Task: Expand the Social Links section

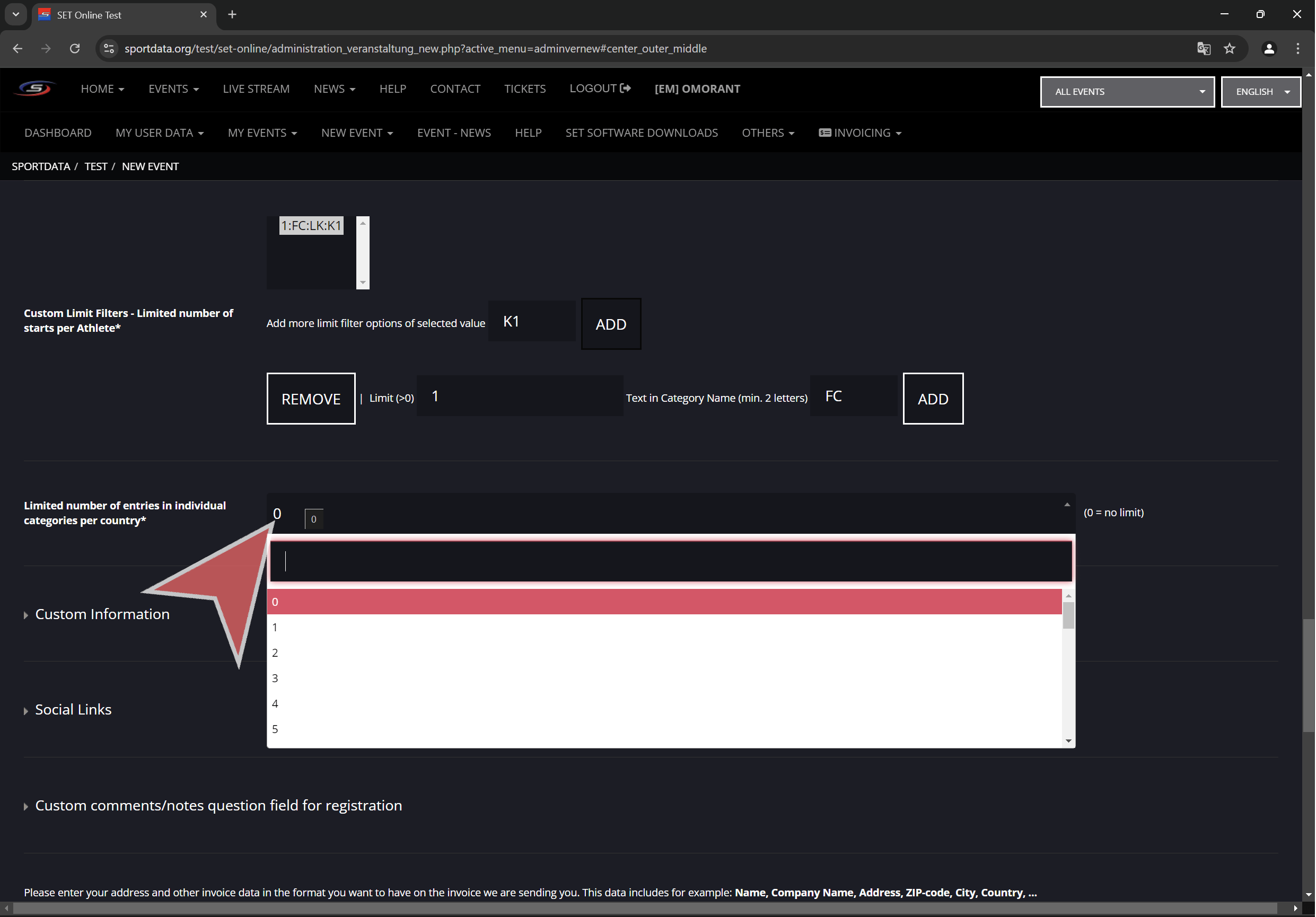Action: tap(73, 710)
